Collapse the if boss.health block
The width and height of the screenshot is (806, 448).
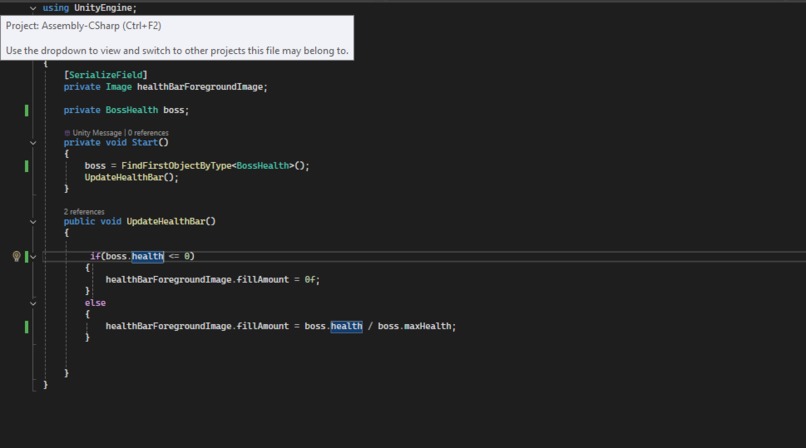click(x=33, y=256)
